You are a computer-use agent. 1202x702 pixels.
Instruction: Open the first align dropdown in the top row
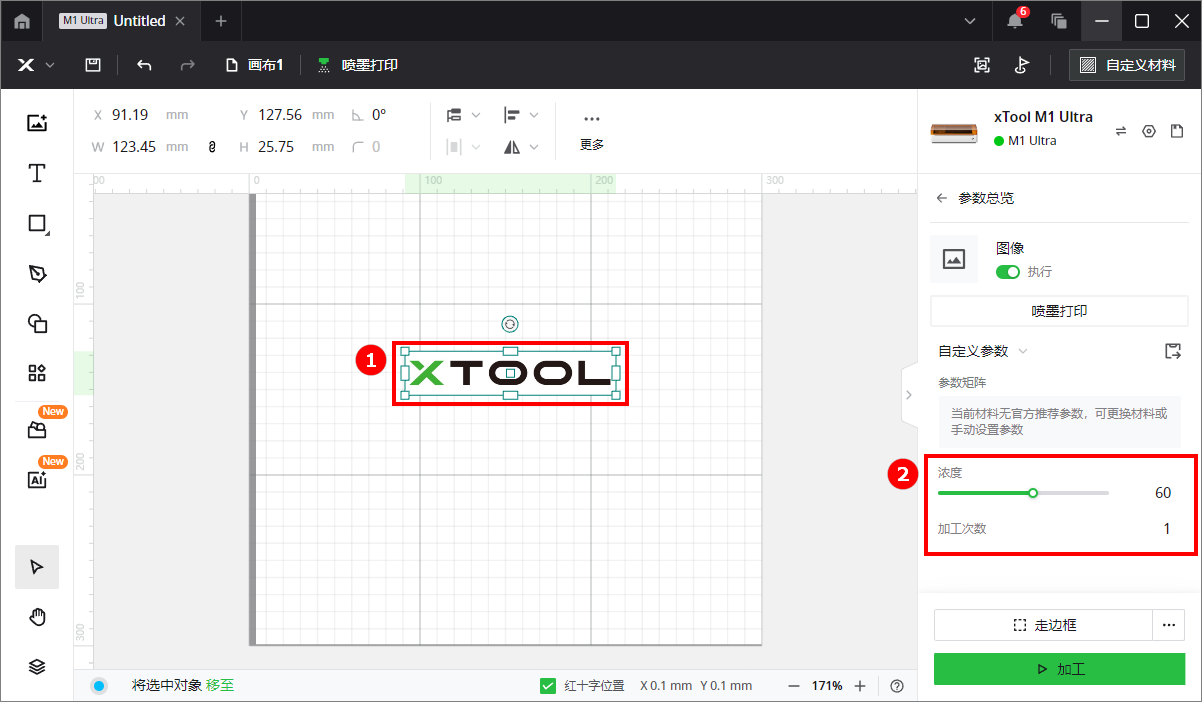click(463, 115)
